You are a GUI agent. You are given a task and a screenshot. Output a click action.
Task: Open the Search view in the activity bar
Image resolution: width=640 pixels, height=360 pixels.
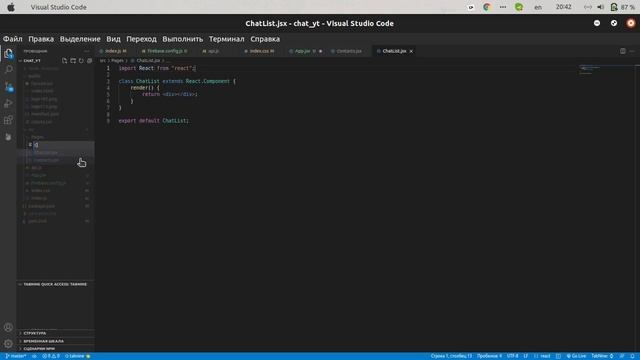[x=8, y=70]
